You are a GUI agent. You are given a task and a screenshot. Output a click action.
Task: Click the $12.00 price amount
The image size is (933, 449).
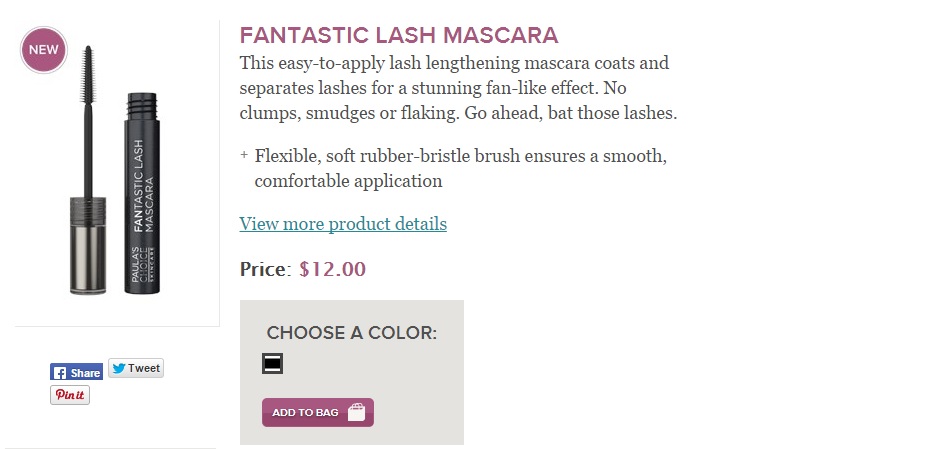332,269
